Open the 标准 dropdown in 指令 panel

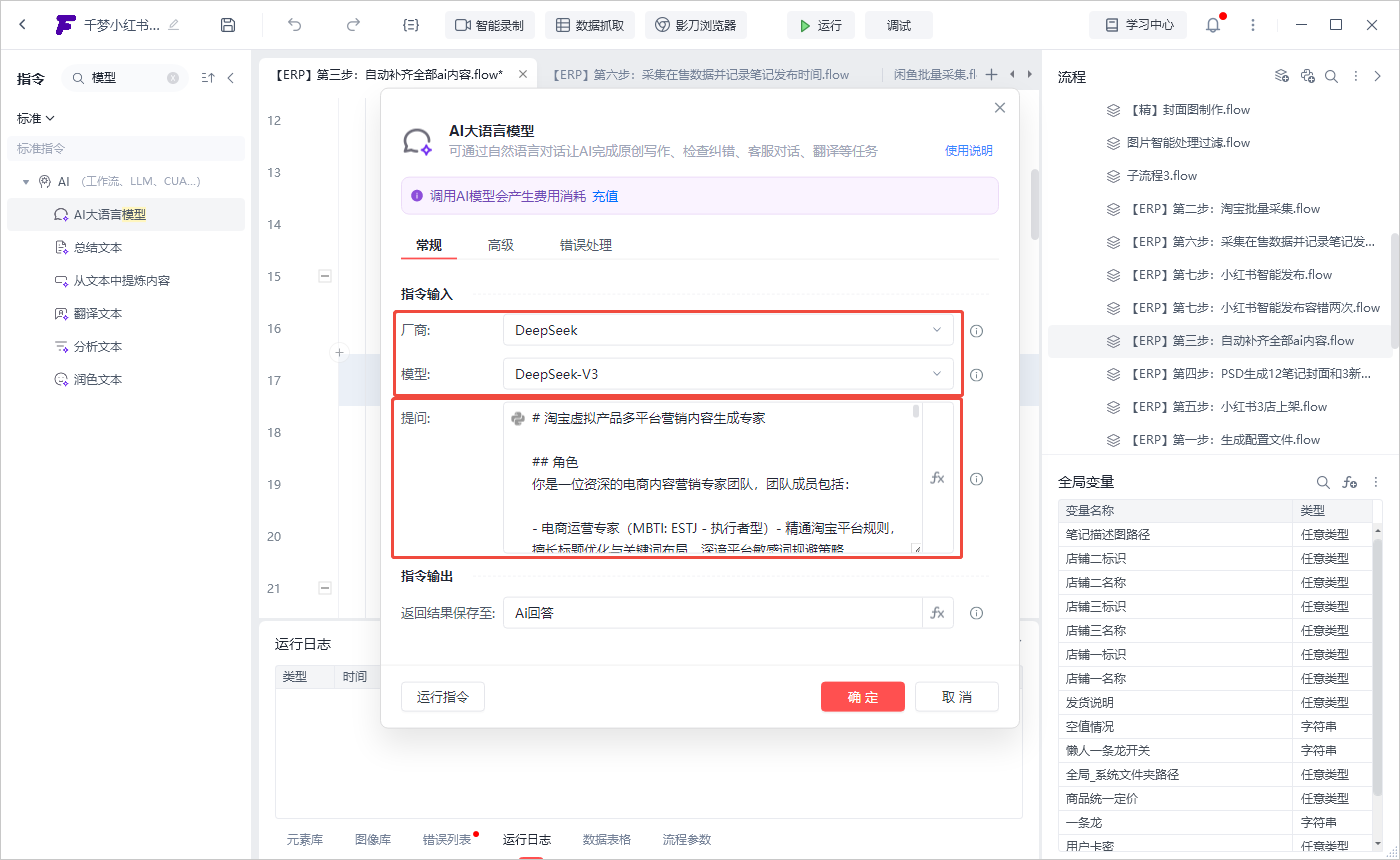[35, 118]
